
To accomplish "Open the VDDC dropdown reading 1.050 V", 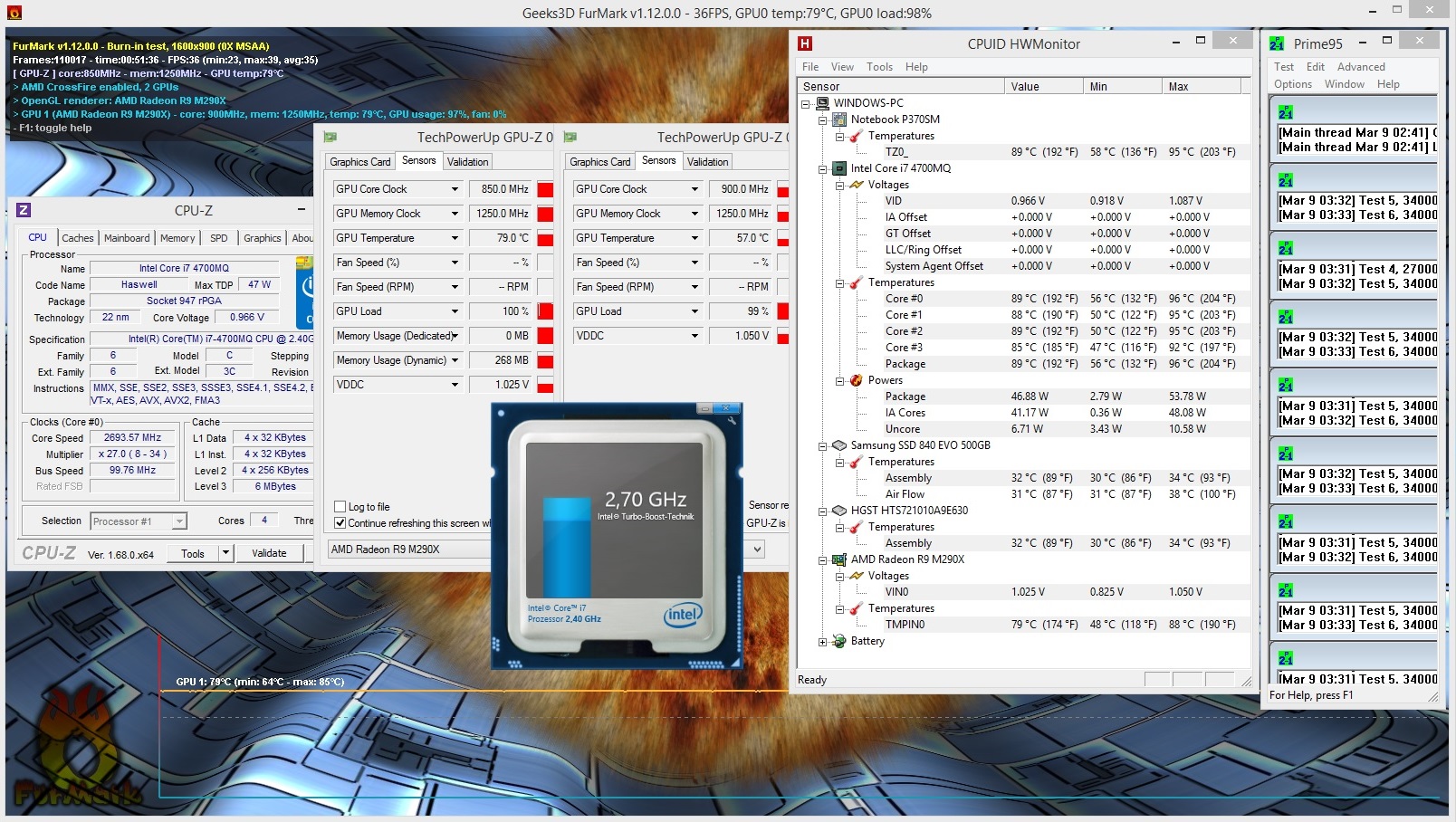I will coord(695,336).
